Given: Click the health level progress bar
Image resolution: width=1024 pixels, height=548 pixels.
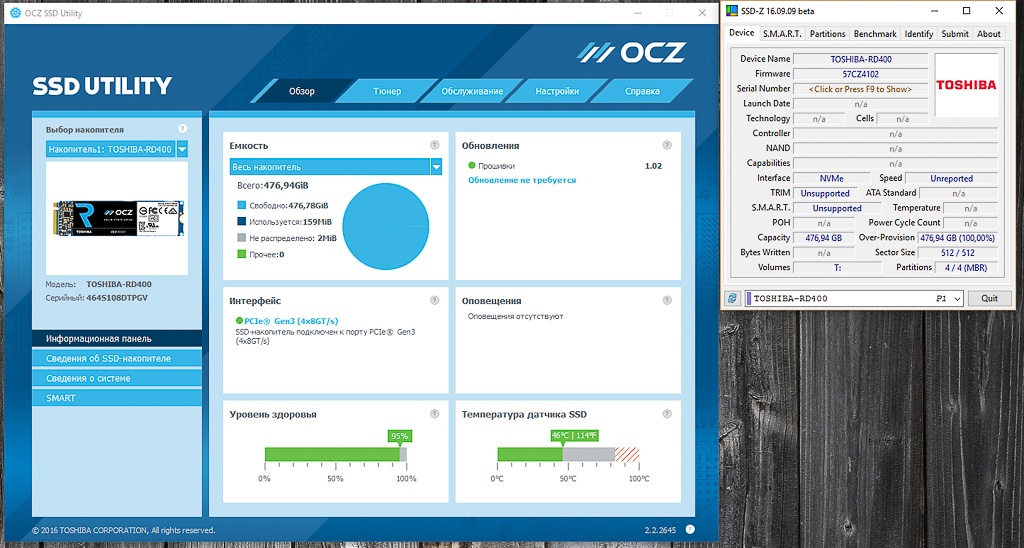Looking at the screenshot, I should [336, 454].
